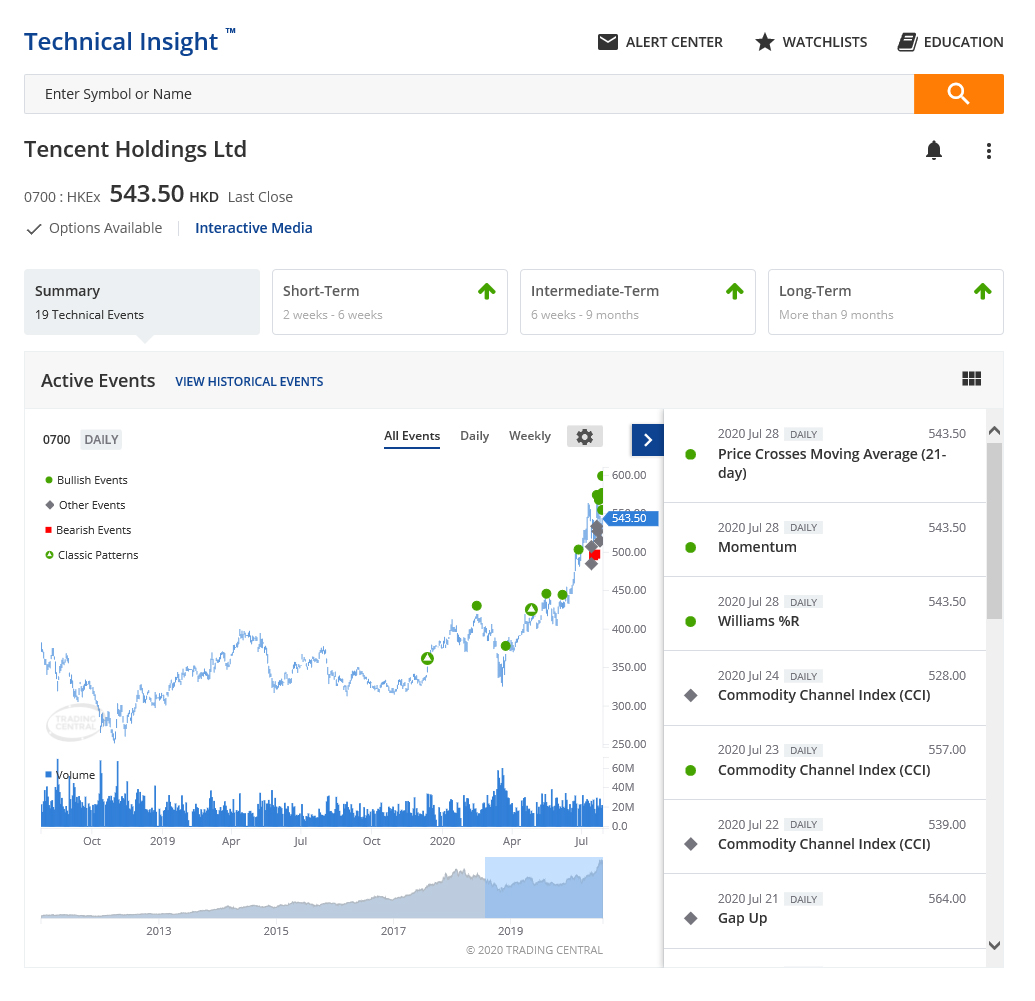Click the green bullish marker near 600.00
This screenshot has height=1001, width=1035.
(600, 476)
